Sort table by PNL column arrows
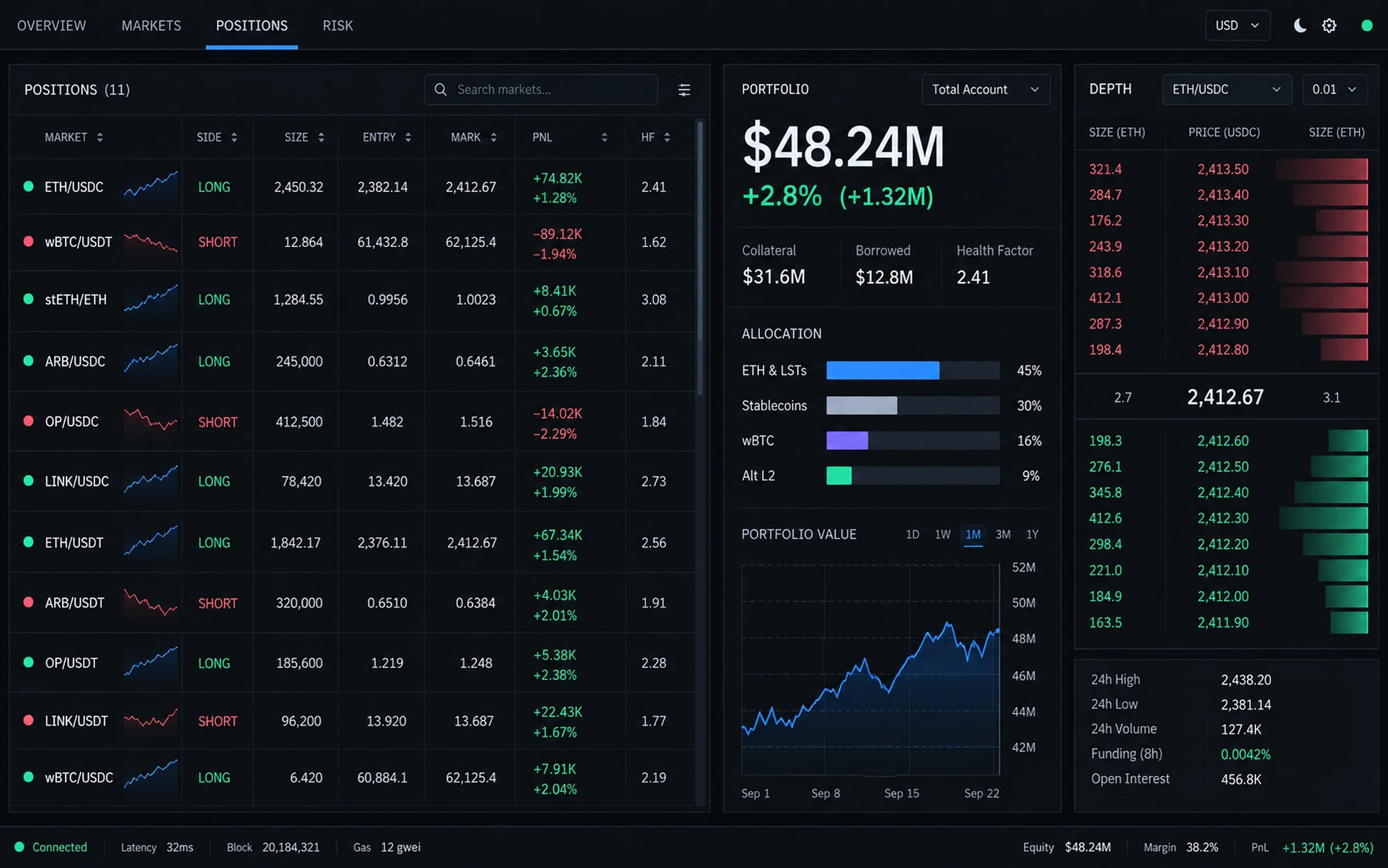 tap(604, 137)
